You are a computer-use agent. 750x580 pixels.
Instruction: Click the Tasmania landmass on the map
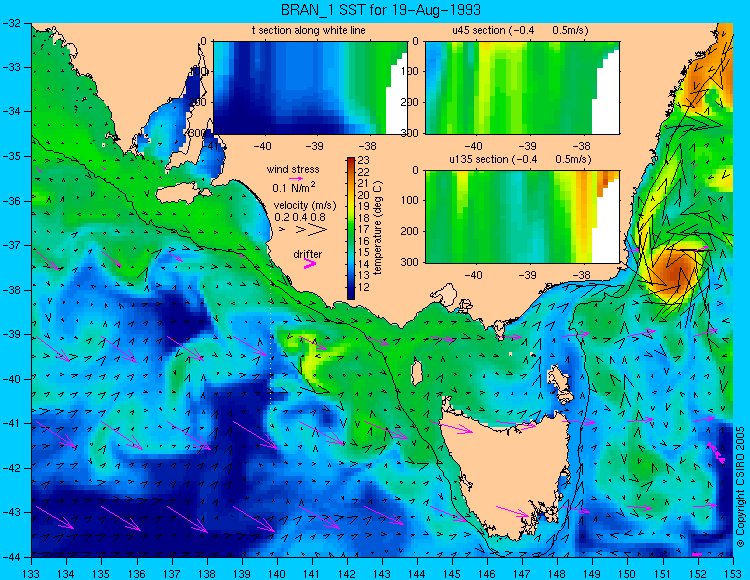(505, 473)
